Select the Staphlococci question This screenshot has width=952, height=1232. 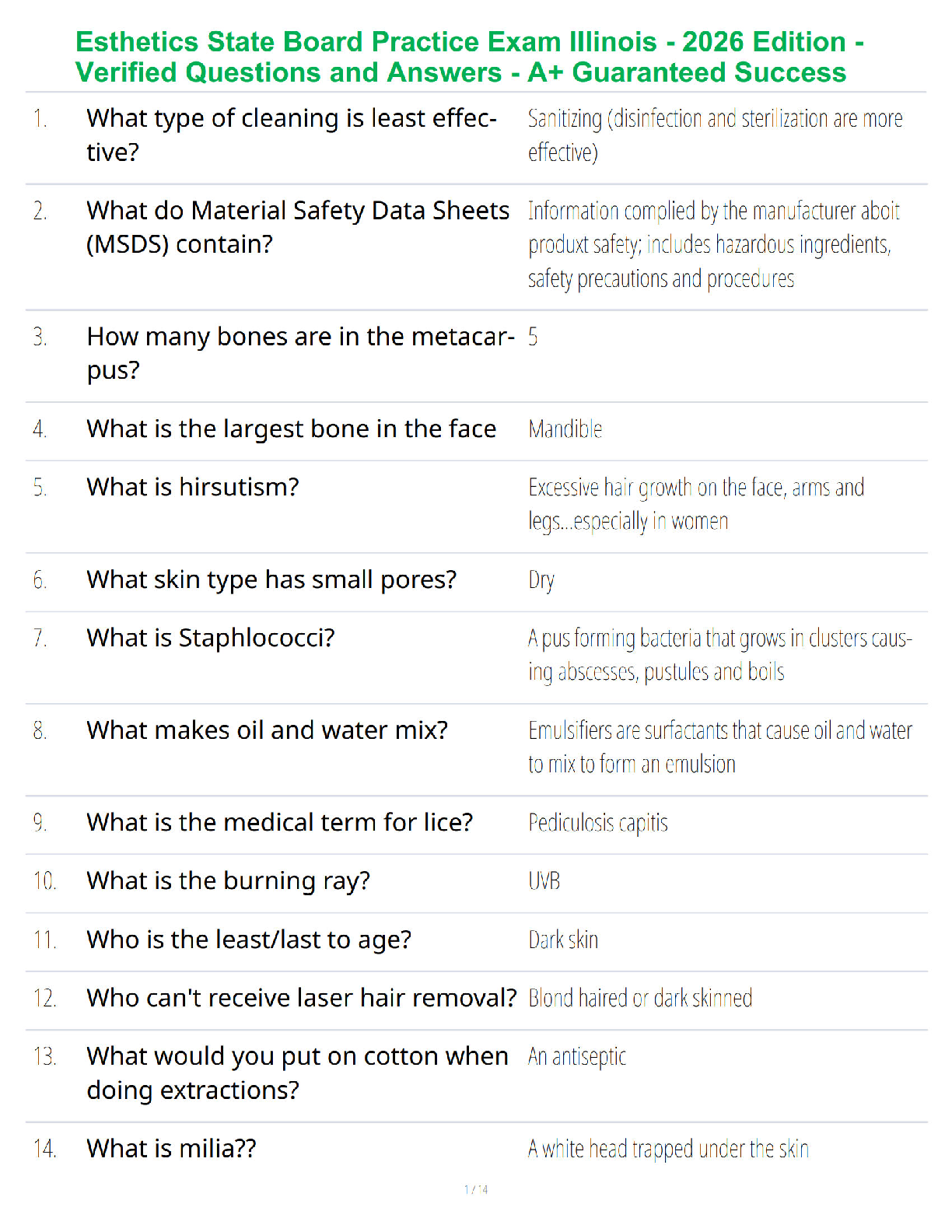click(211, 639)
